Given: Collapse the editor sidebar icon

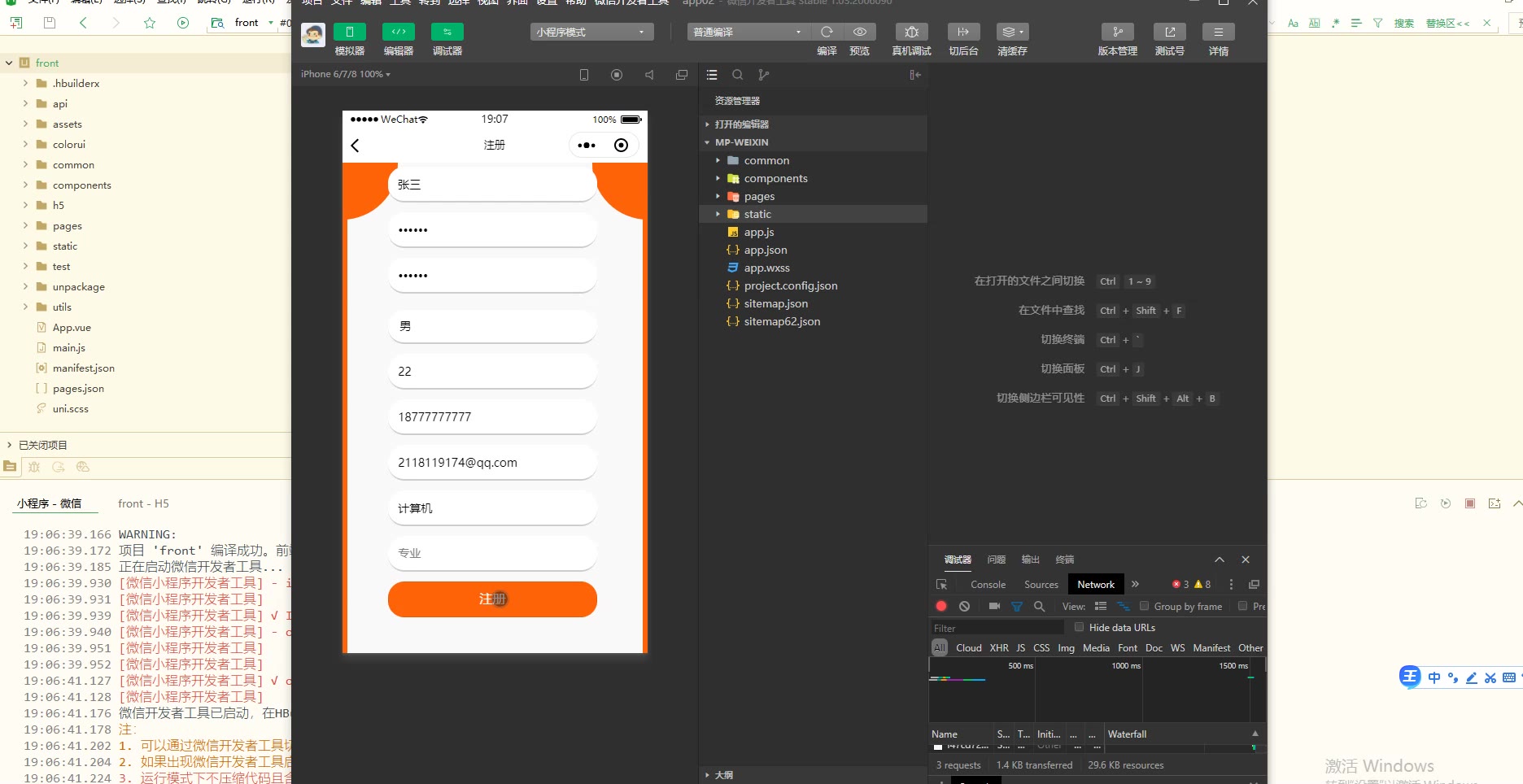Looking at the screenshot, I should 915,75.
